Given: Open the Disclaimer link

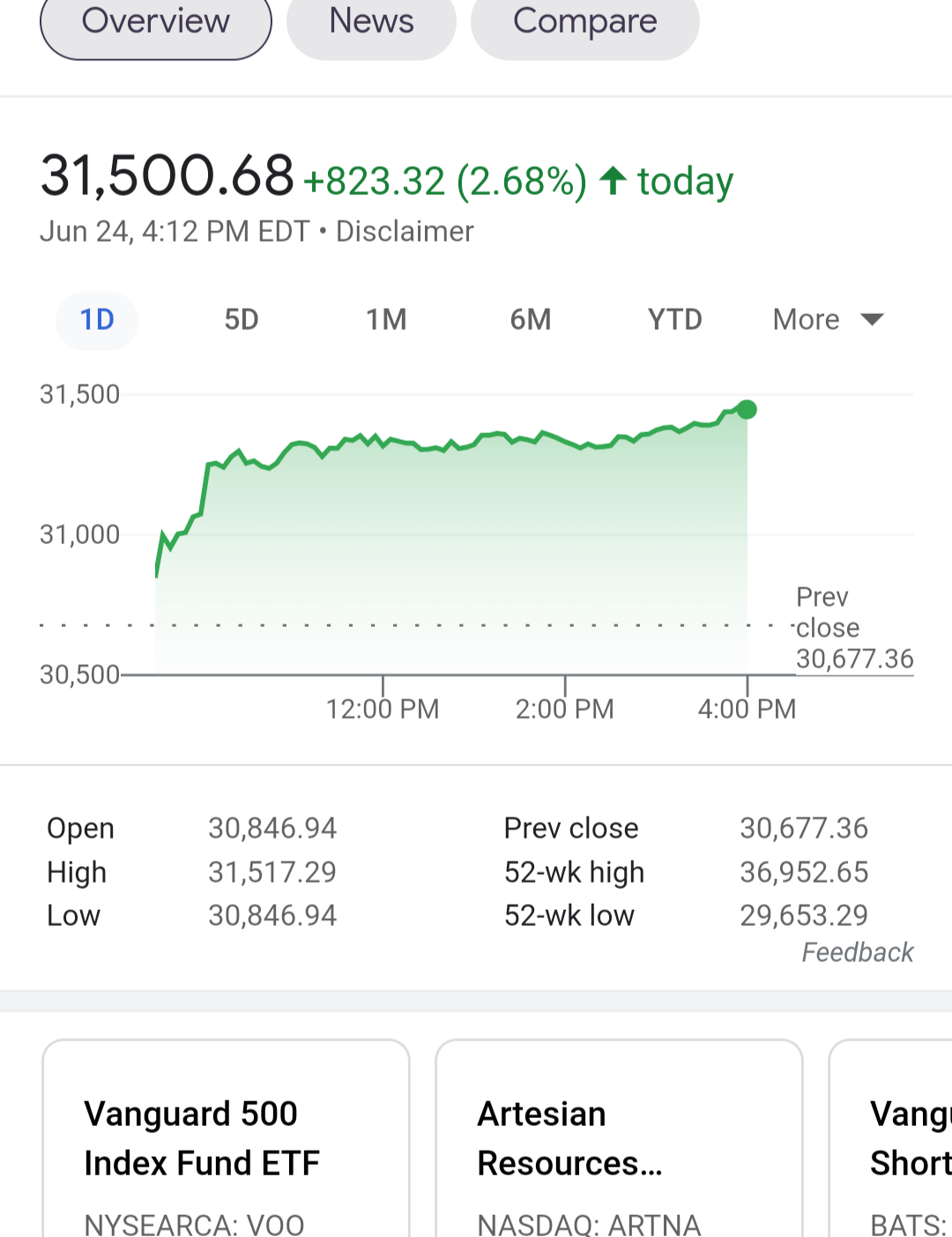Looking at the screenshot, I should pos(405,231).
